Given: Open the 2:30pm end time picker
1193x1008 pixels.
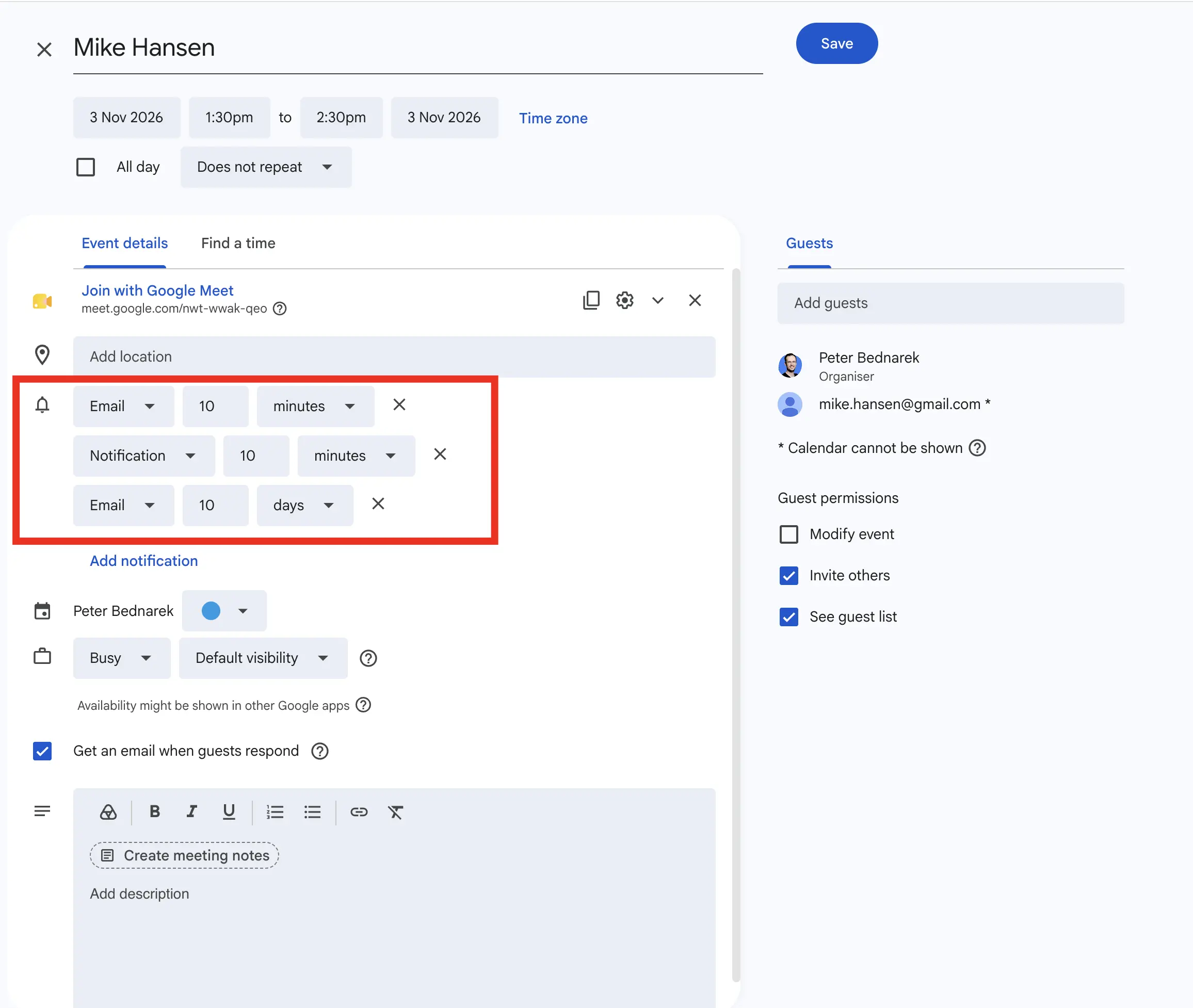Looking at the screenshot, I should click(x=341, y=118).
